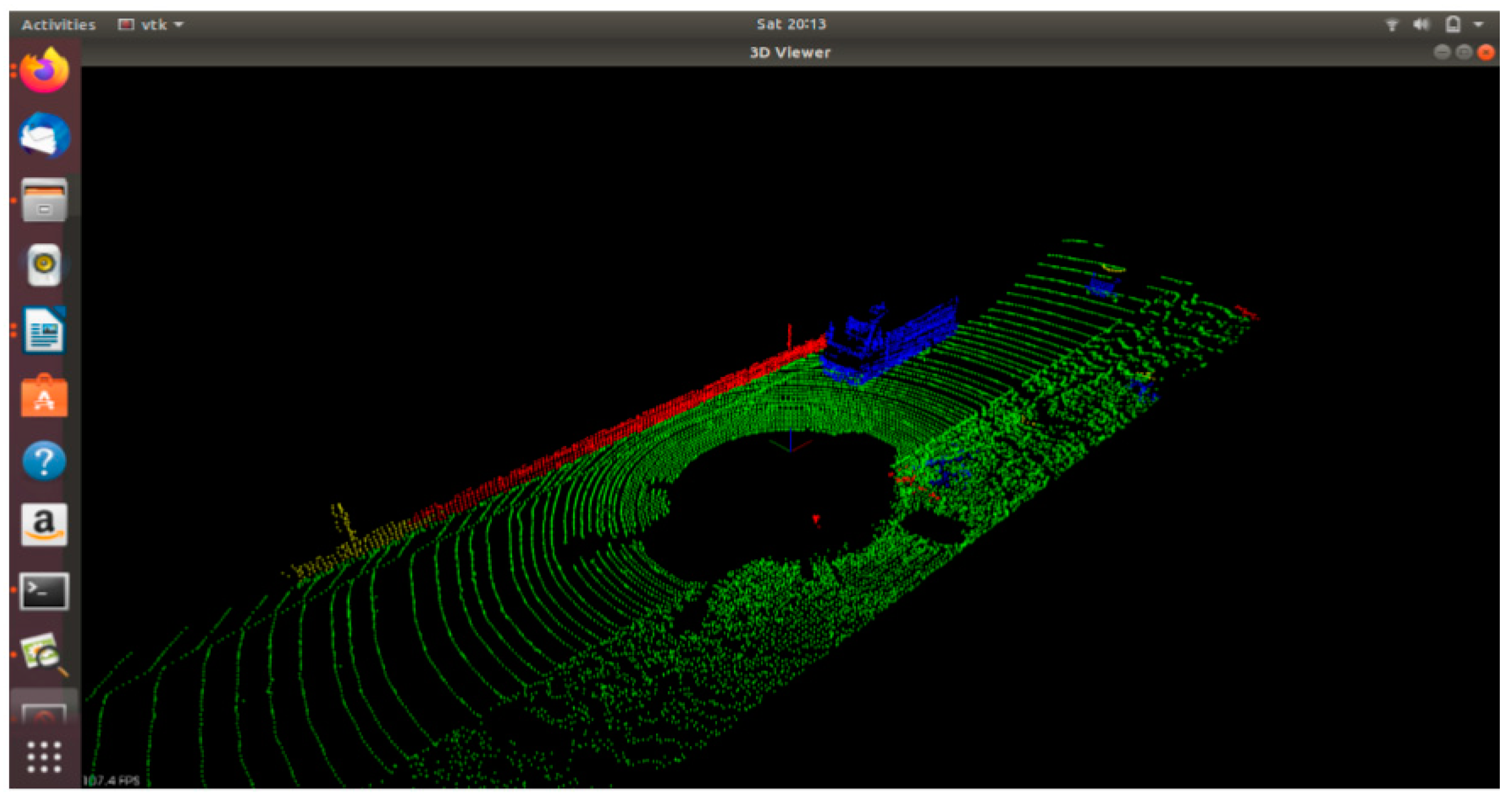Open the Help question mark icon
Viewport: 1512px width, 799px height.
(44, 461)
